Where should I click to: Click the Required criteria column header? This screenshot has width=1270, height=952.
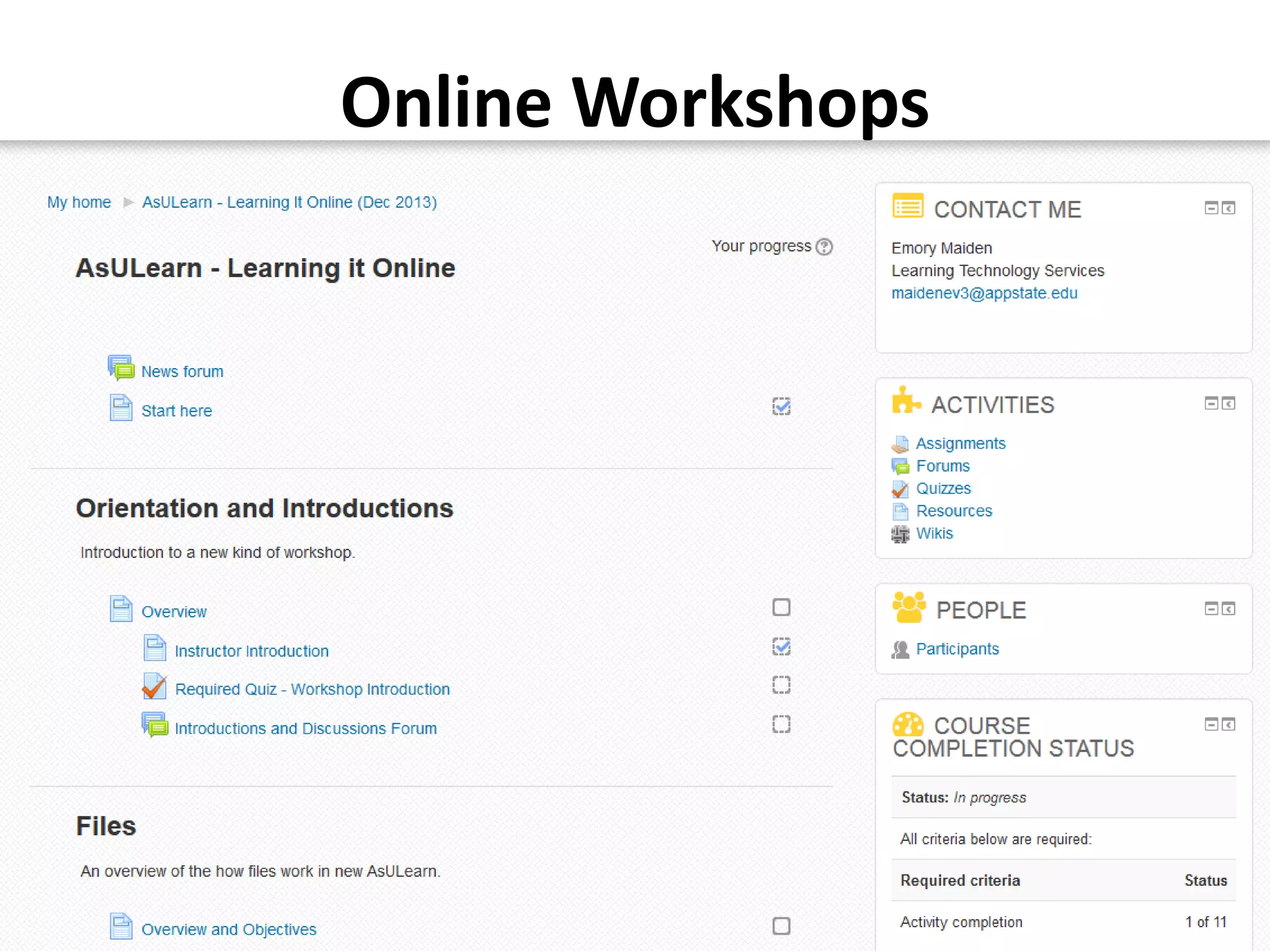coord(961,881)
